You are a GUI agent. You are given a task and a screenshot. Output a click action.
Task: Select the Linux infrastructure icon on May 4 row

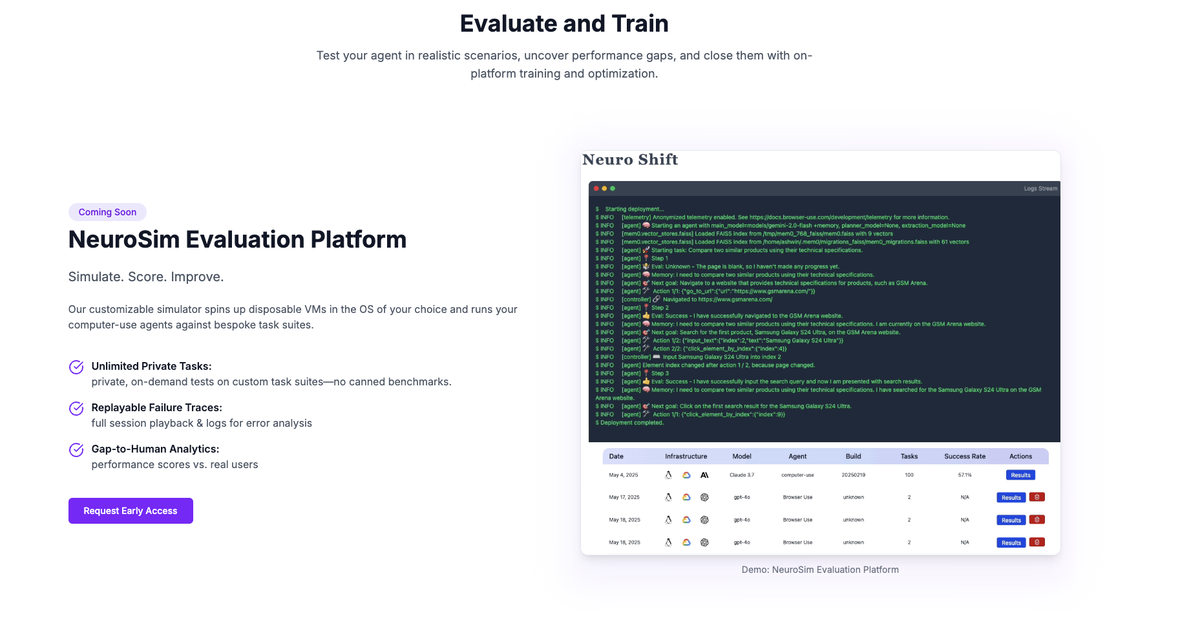click(668, 474)
